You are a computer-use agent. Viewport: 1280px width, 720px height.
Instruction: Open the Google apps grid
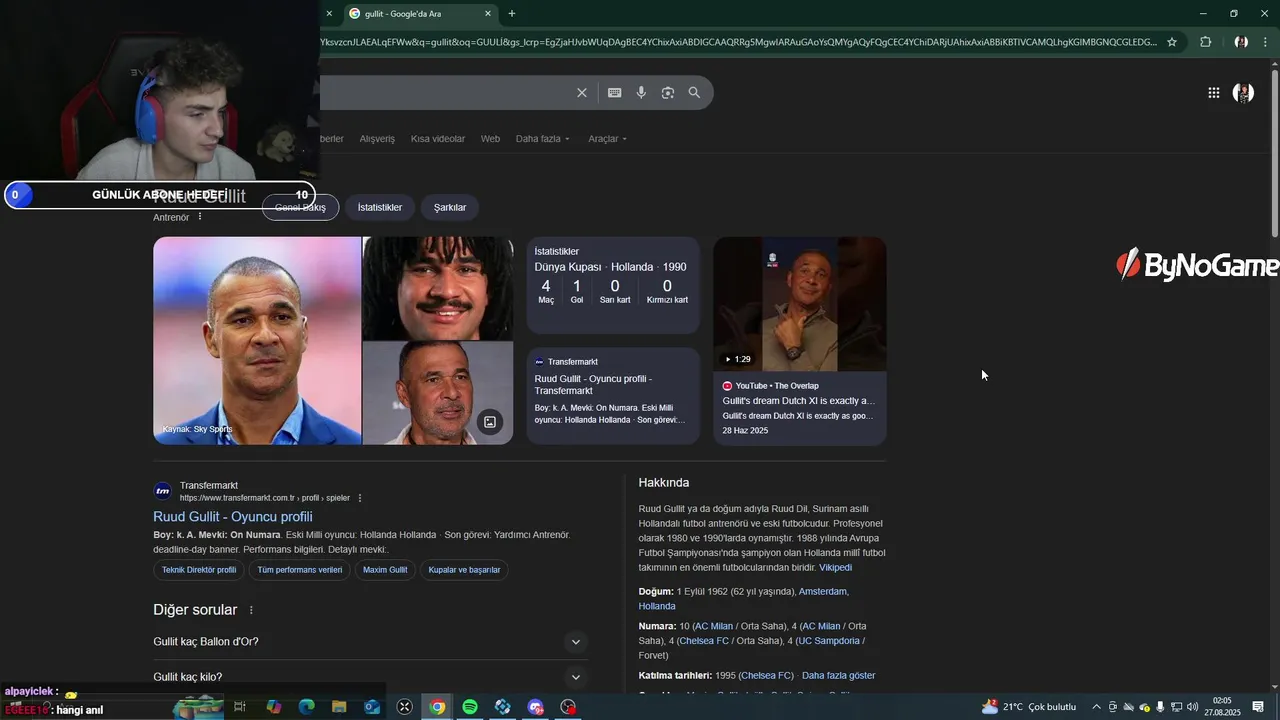(x=1213, y=93)
